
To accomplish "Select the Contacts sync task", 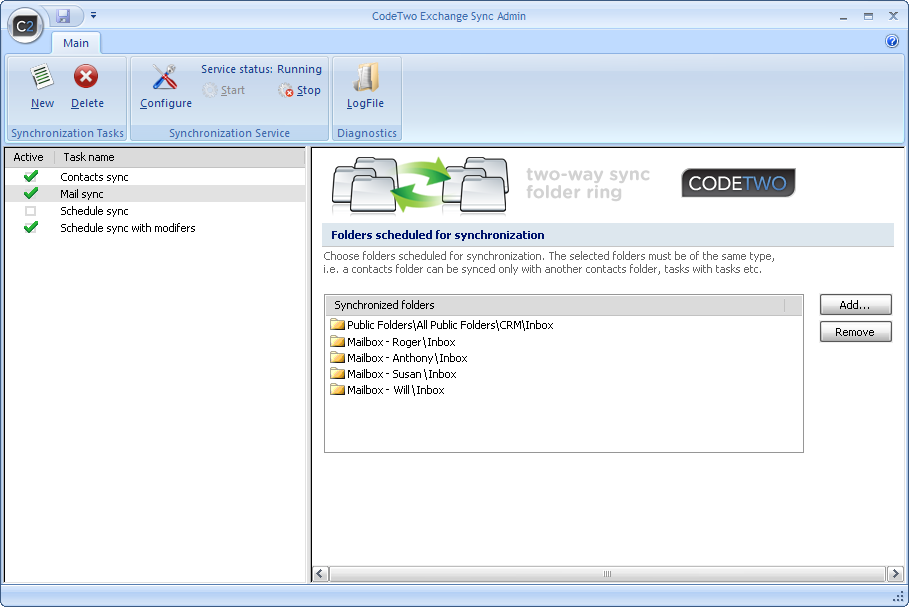I will coord(94,177).
